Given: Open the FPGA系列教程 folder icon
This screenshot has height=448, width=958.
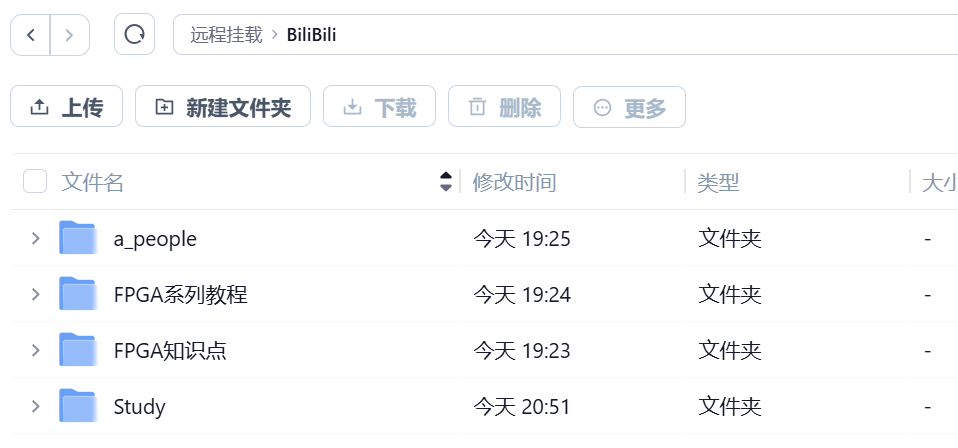Looking at the screenshot, I should [78, 293].
